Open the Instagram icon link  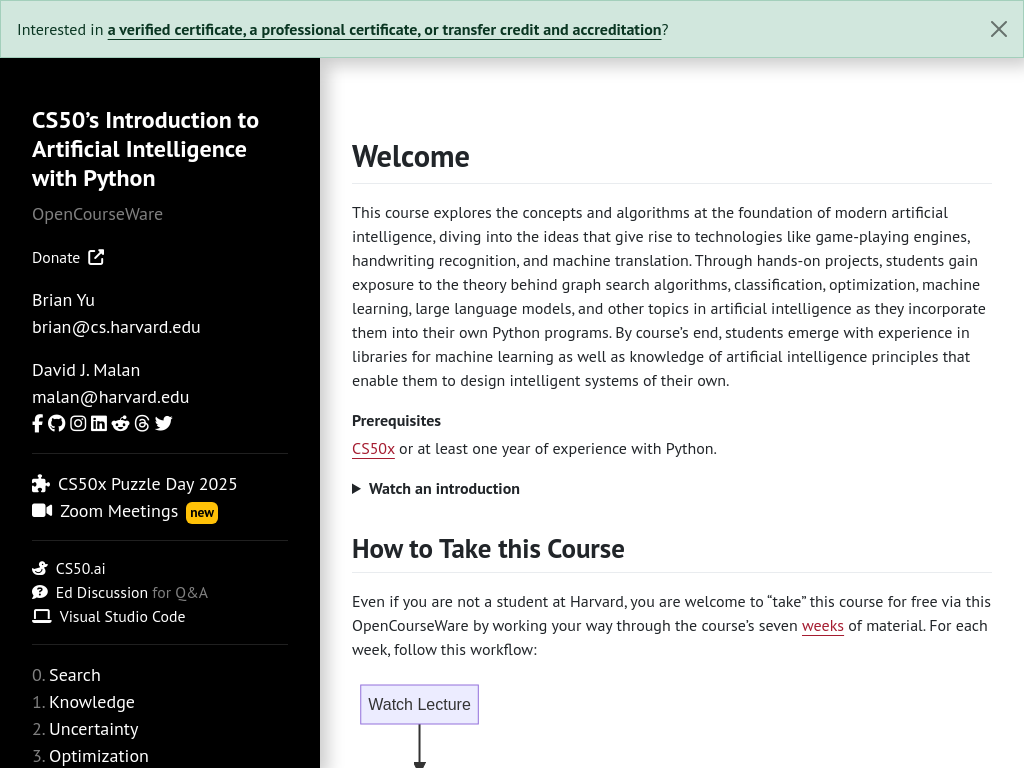[x=78, y=423]
